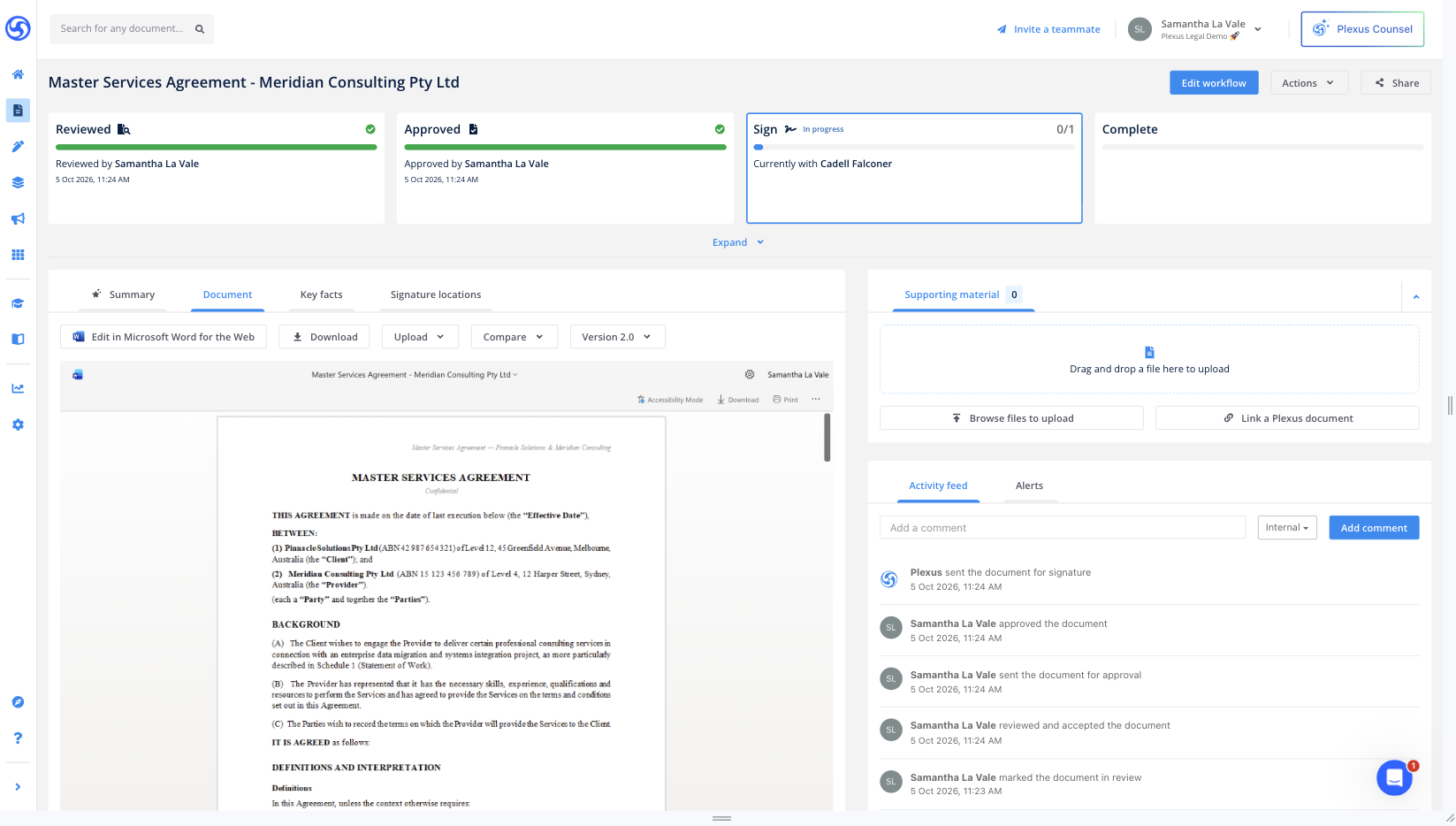Collapse the Supporting material panel
Viewport: 1456px width, 826px height.
click(x=1416, y=297)
